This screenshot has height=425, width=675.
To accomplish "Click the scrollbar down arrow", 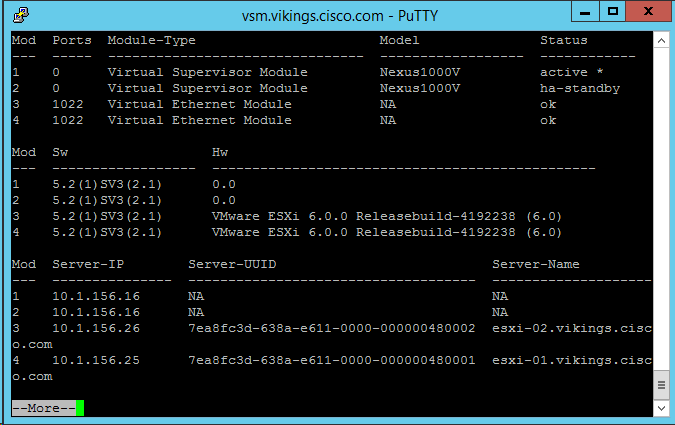I will click(661, 407).
